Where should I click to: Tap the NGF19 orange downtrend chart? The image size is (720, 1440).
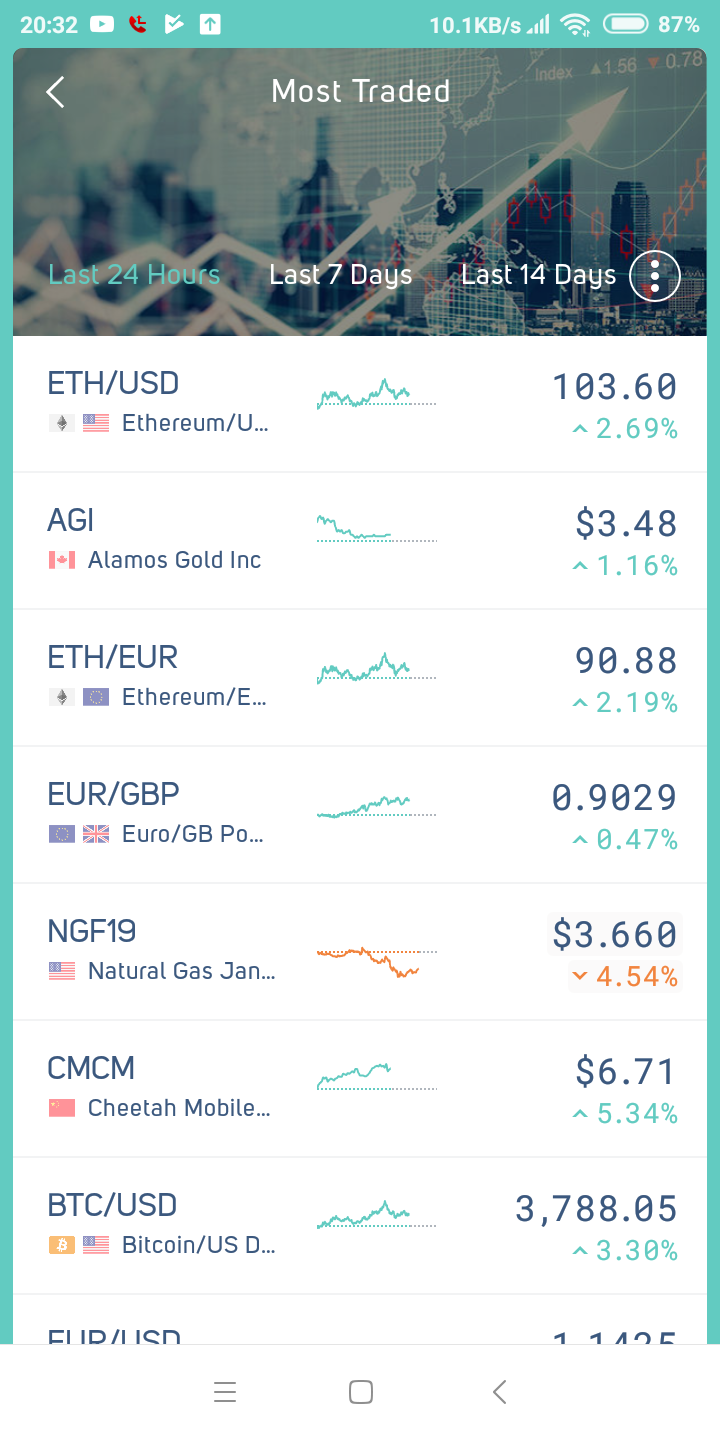pos(376,961)
